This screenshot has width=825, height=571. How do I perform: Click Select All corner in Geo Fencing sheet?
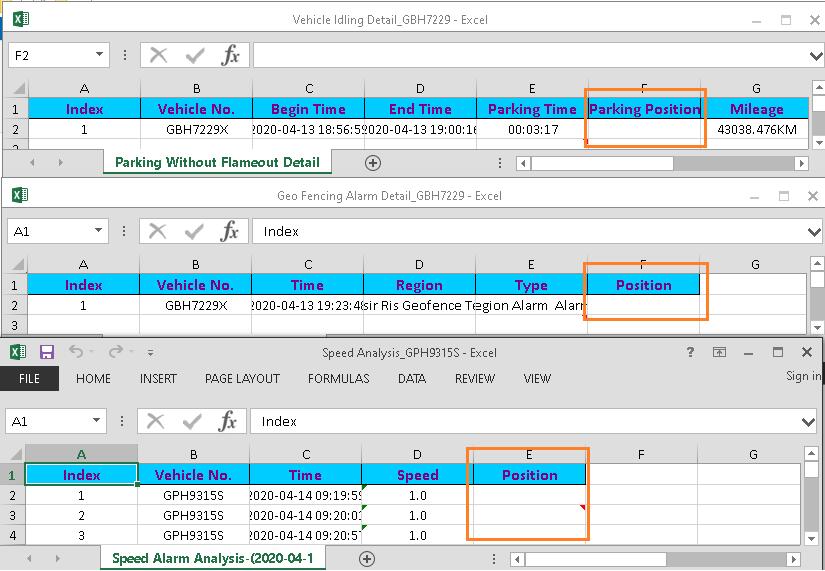pos(18,265)
